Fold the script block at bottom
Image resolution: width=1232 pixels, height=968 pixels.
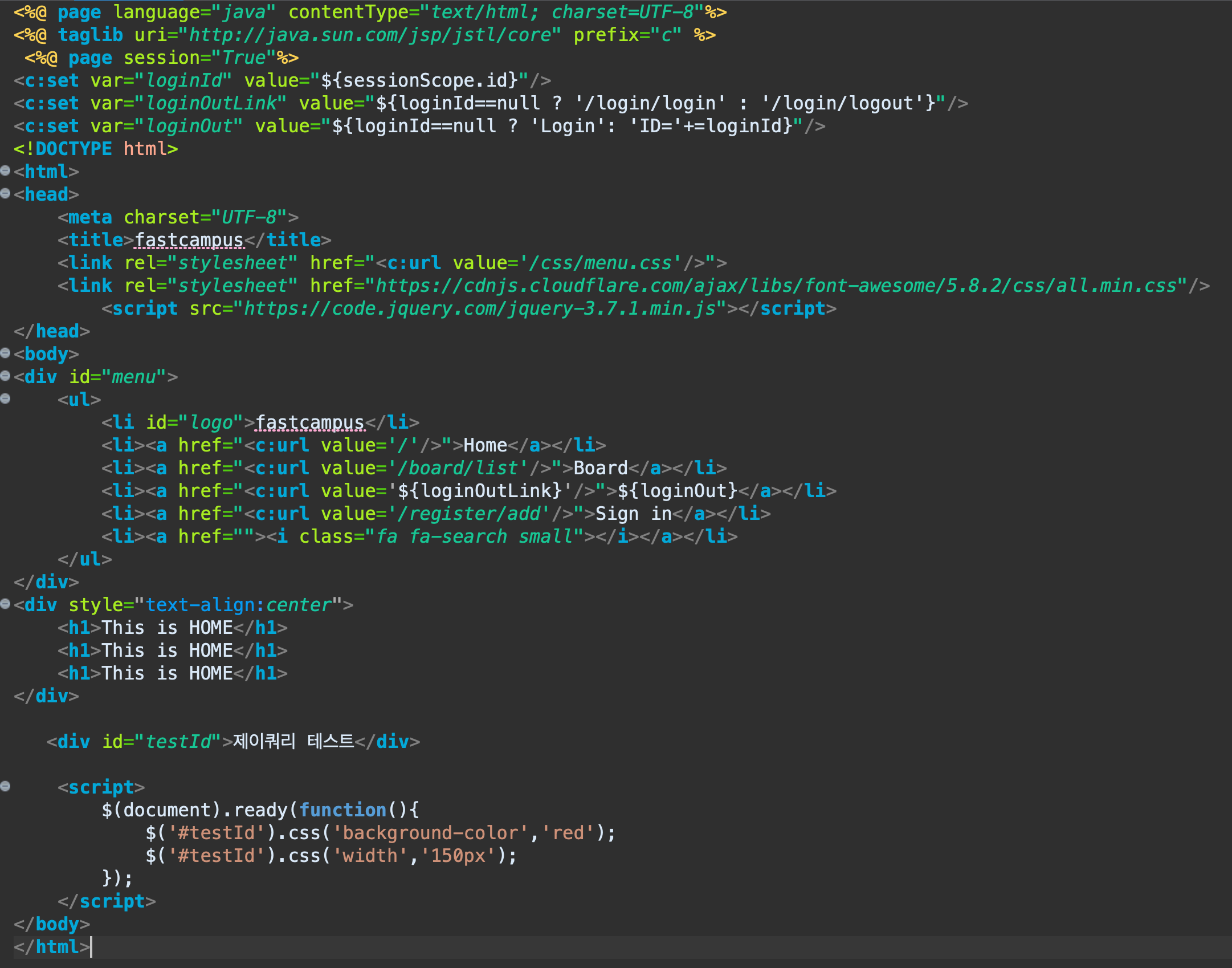[x=5, y=786]
